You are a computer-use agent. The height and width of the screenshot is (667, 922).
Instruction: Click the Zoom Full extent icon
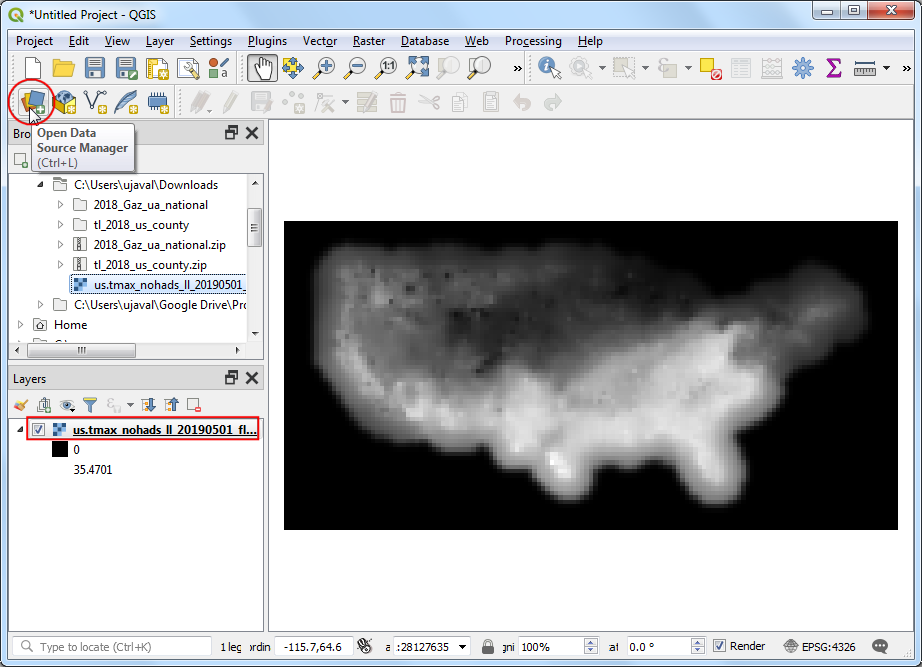click(x=417, y=68)
